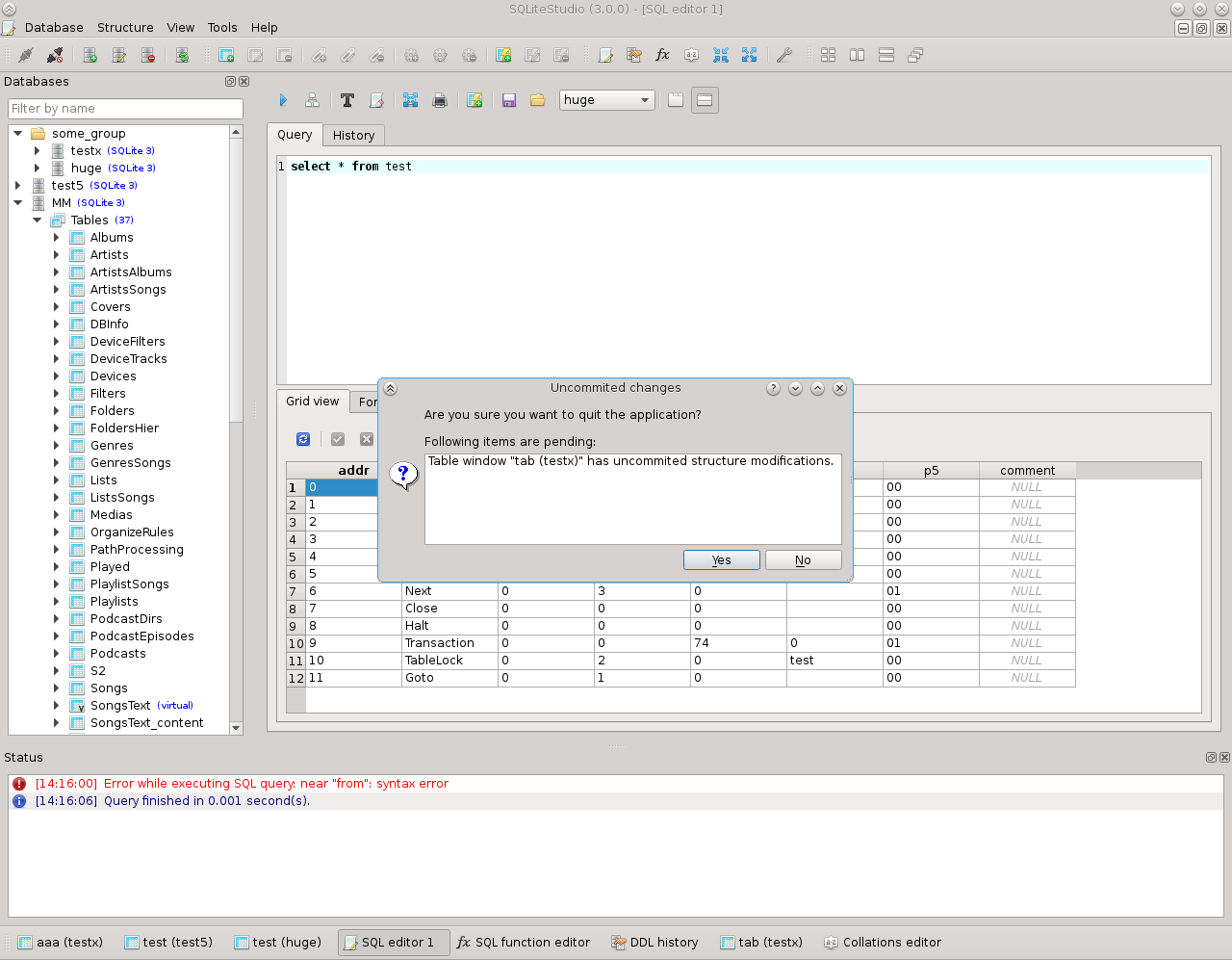Image resolution: width=1232 pixels, height=960 pixels.
Task: Click the connect to database plug icon
Action: click(26, 55)
